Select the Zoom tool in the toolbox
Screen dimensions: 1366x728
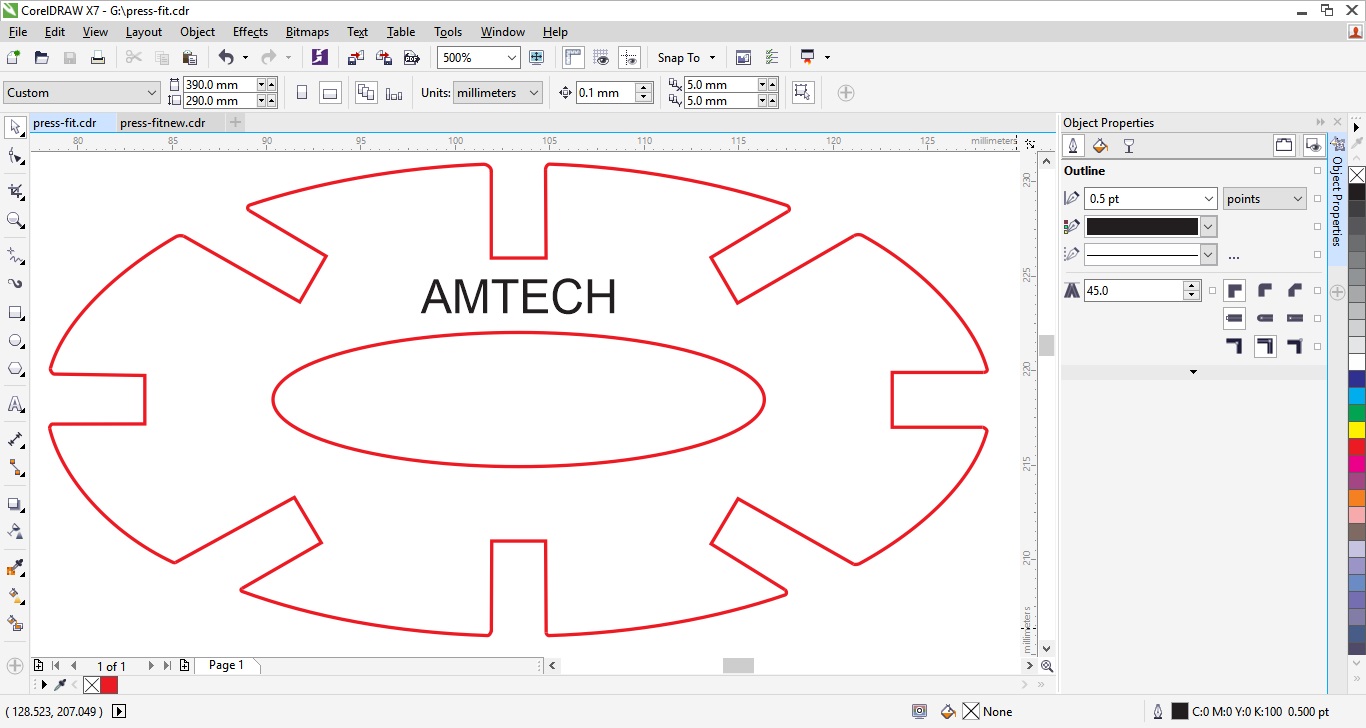(16, 220)
